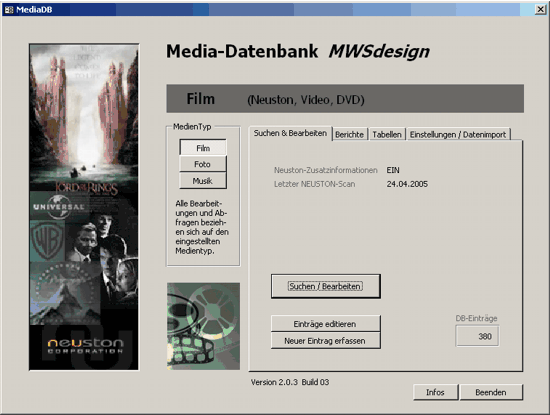
Task: Switch media type to Musik
Action: 203,181
